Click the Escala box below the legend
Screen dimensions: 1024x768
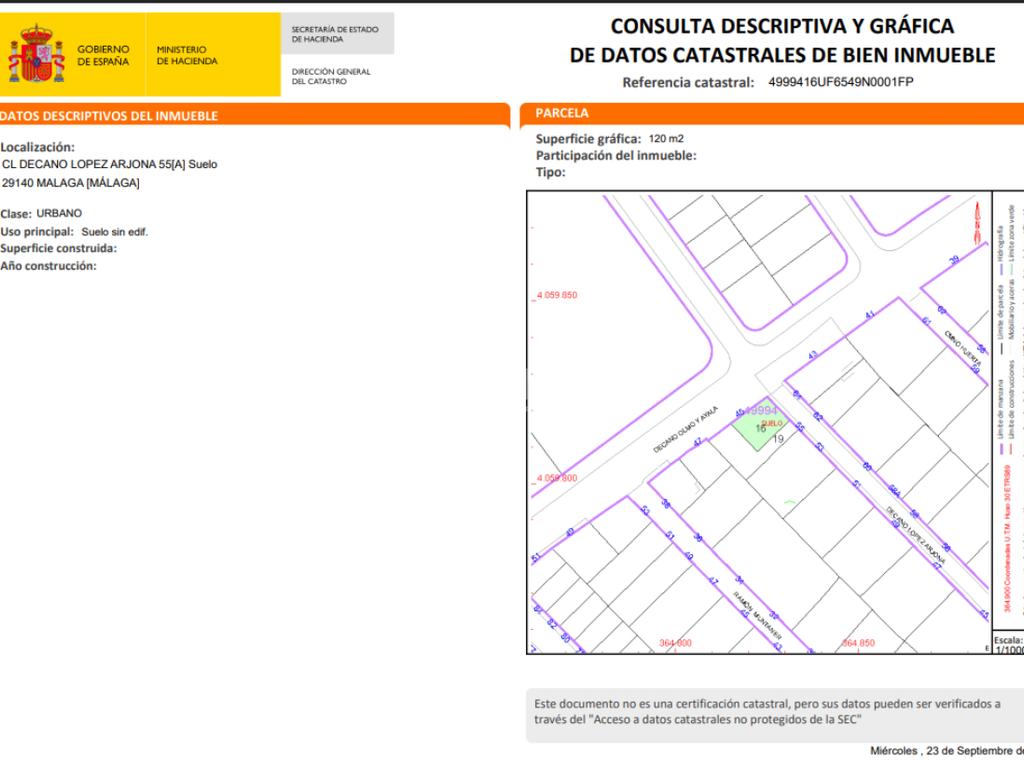[x=1008, y=644]
